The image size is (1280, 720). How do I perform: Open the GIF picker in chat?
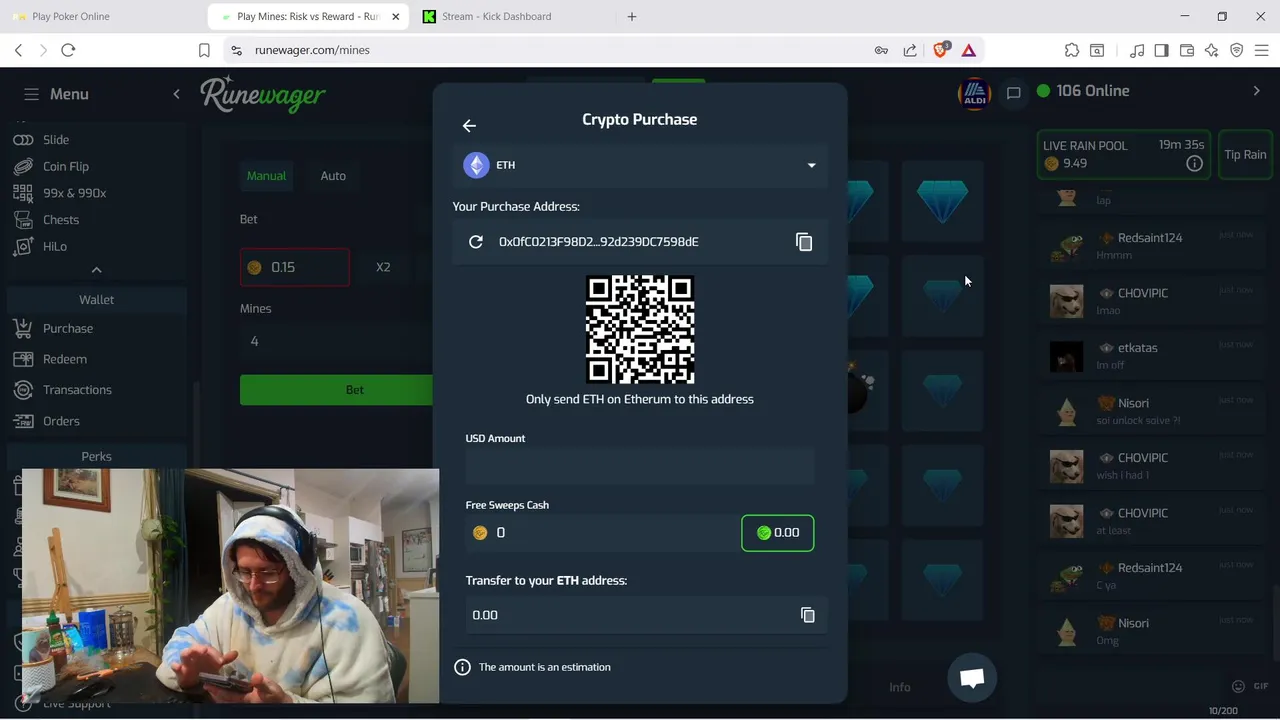(1260, 686)
